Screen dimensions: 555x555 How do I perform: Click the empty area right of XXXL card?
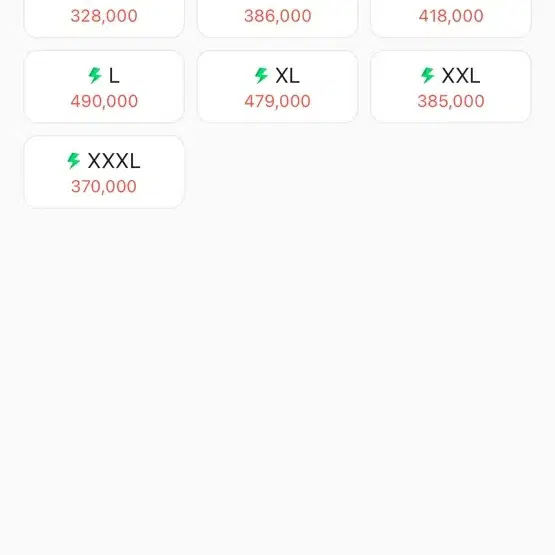[365, 172]
